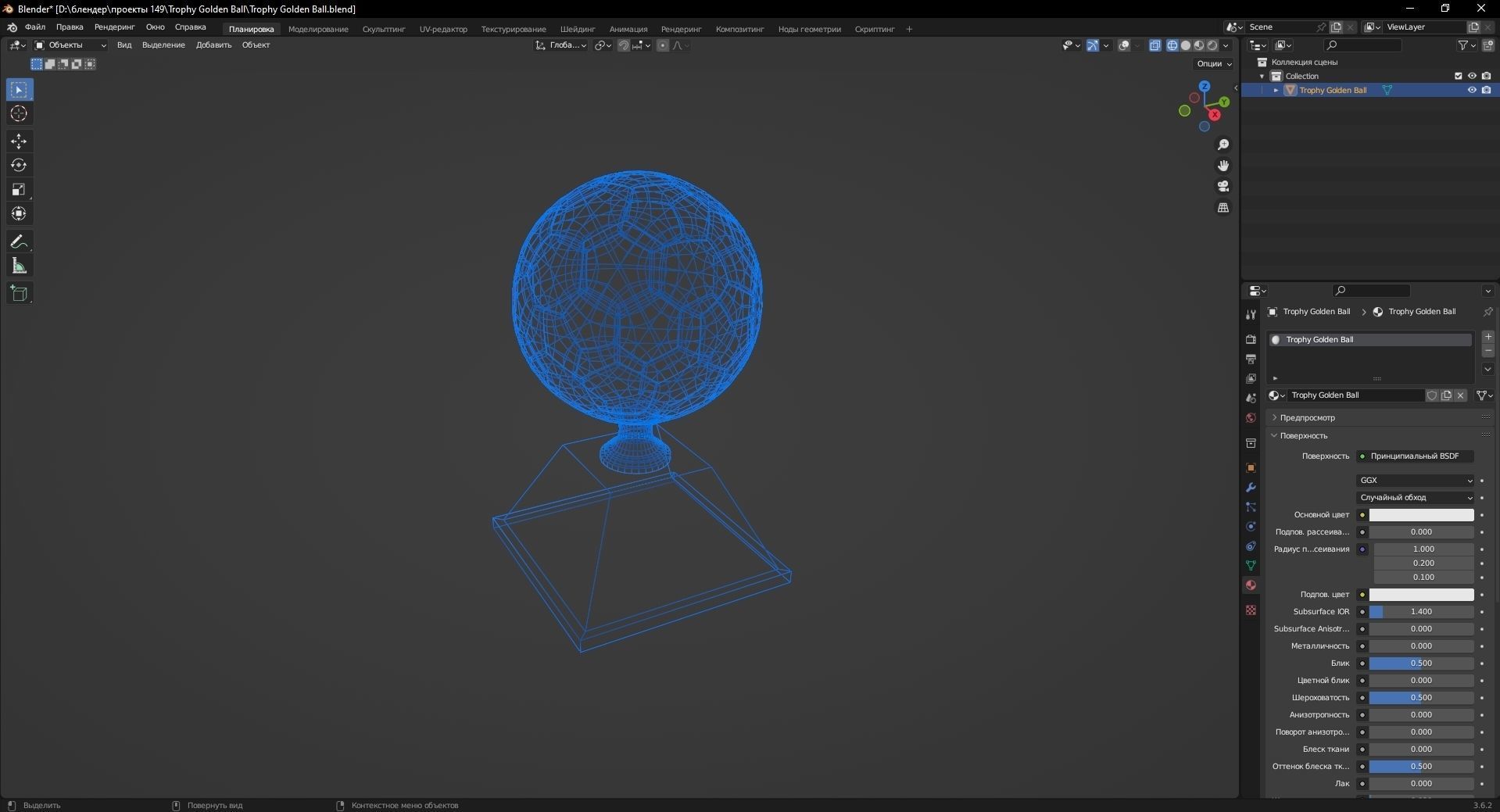Open the outliner filter dropdown
1500x812 pixels.
pyautogui.click(x=1466, y=46)
